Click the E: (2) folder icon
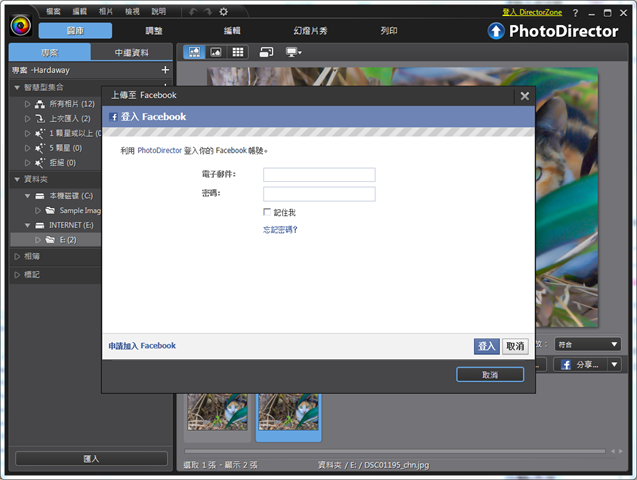Image resolution: width=637 pixels, height=480 pixels. 50,240
